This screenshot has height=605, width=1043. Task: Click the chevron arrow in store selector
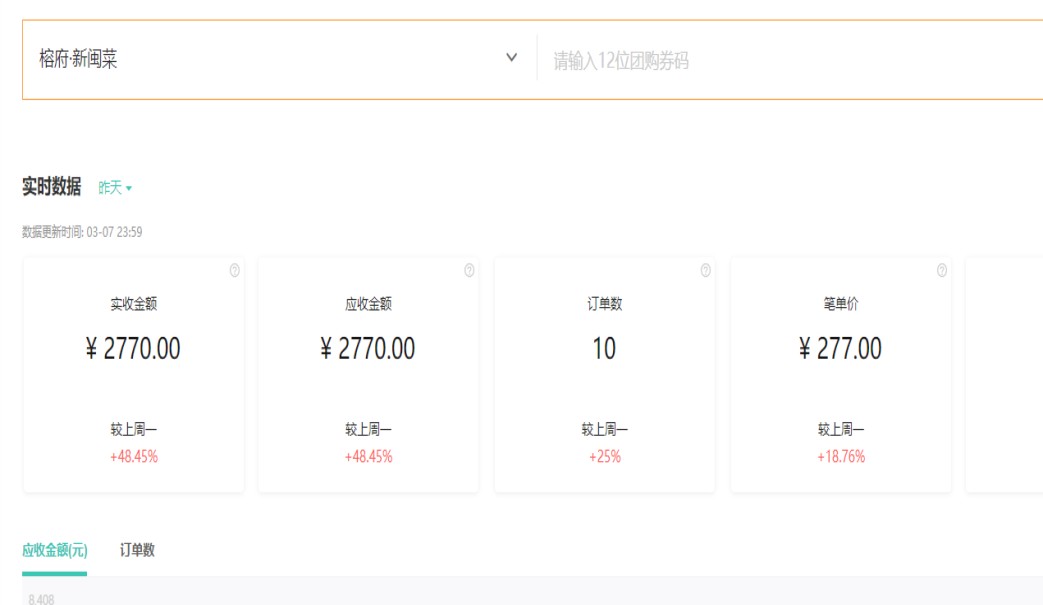[512, 58]
